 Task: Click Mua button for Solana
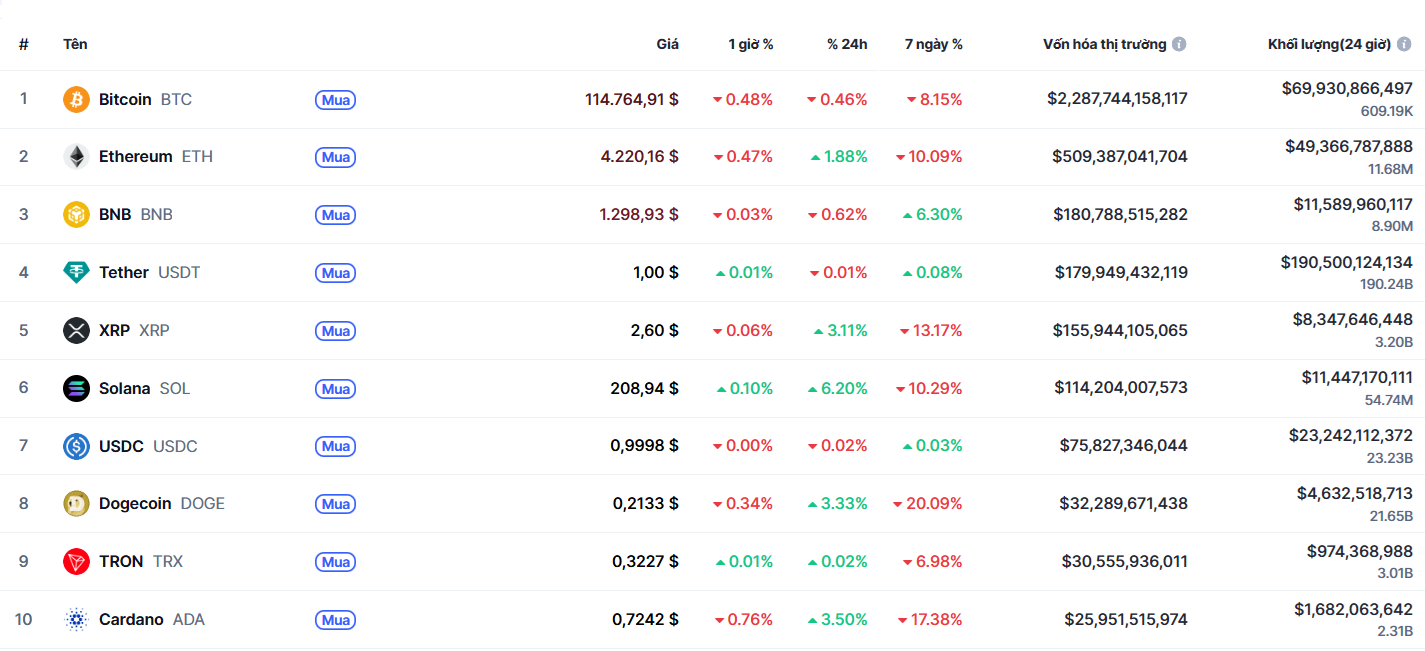click(336, 388)
